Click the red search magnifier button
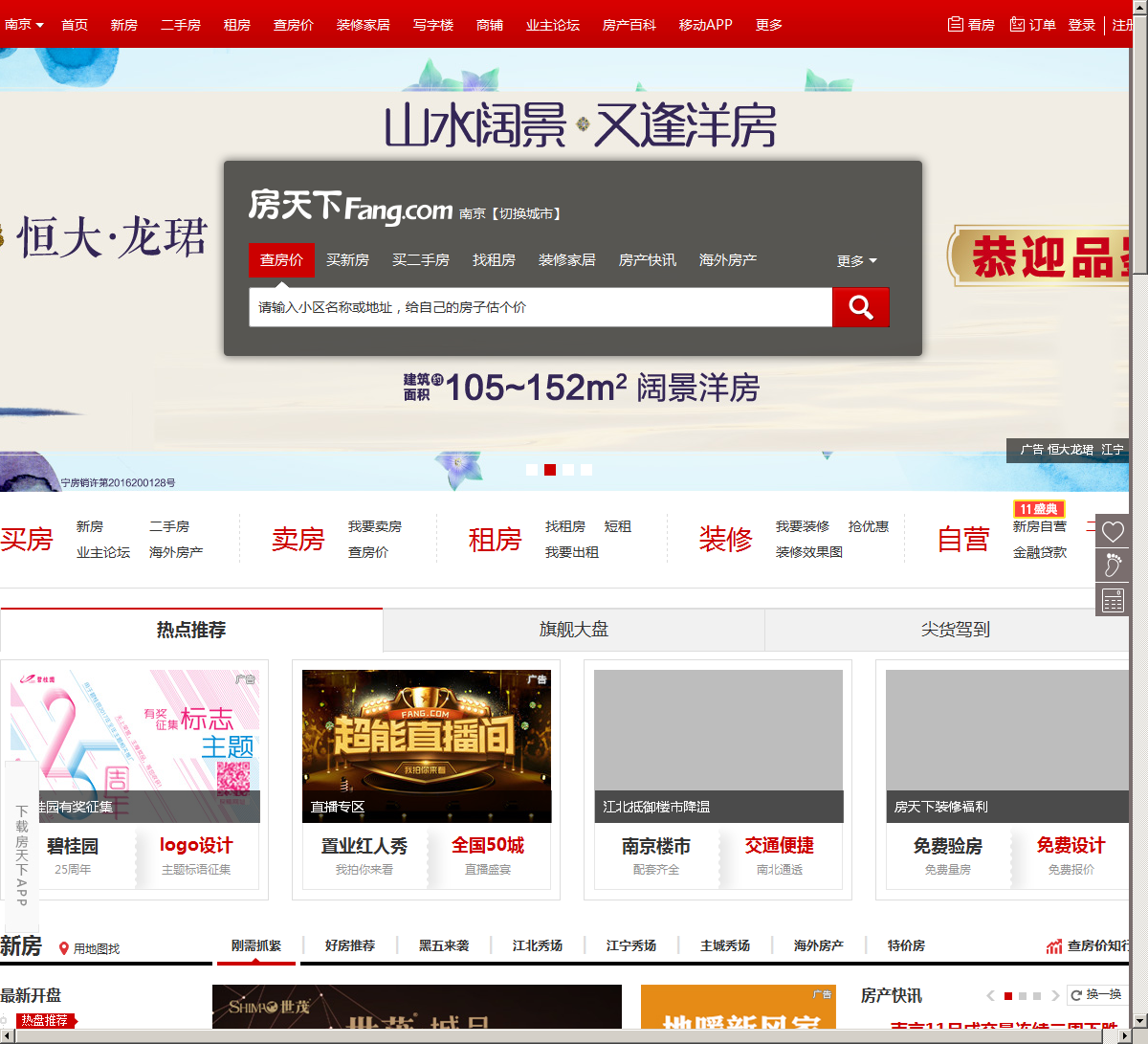 tap(861, 307)
